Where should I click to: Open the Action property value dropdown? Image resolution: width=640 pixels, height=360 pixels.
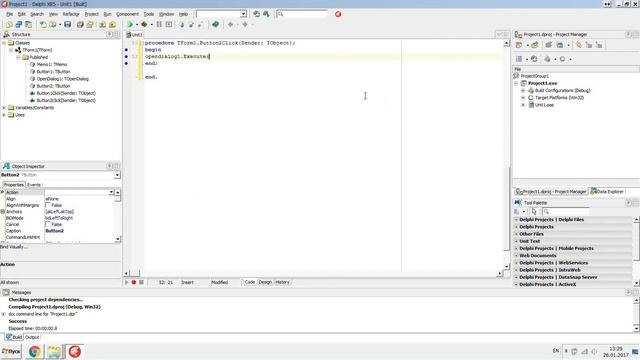click(111, 192)
